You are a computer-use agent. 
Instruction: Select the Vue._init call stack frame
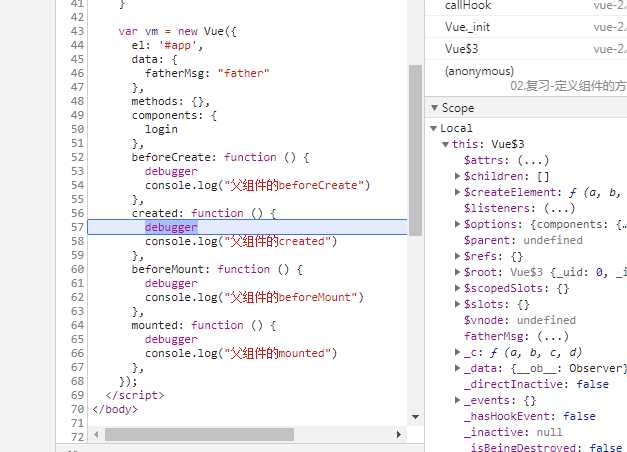click(x=526, y=27)
